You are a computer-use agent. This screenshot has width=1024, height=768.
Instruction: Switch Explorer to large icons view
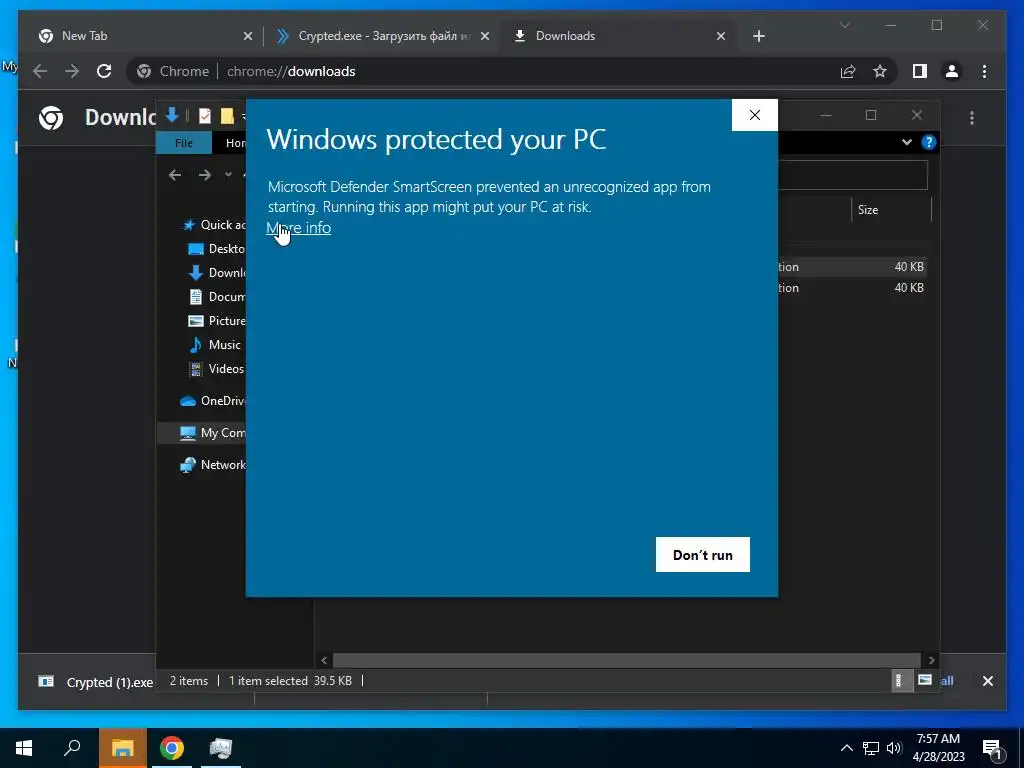(x=925, y=680)
